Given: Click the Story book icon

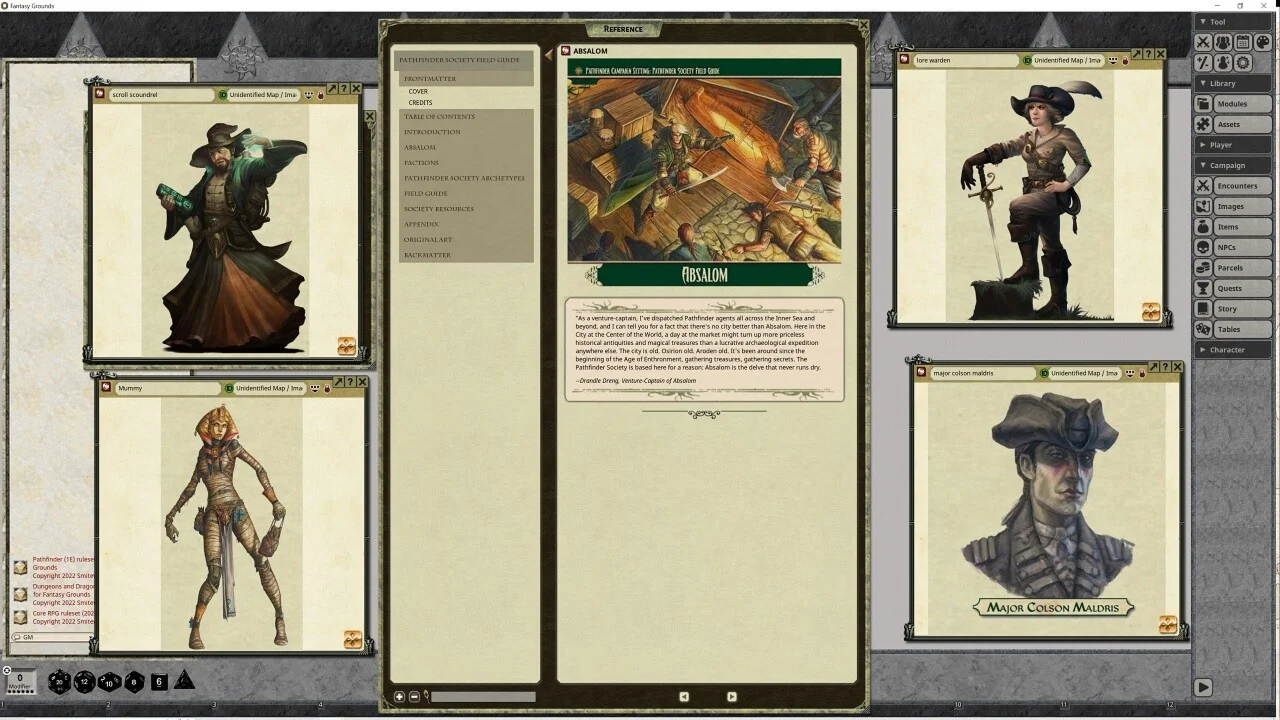Looking at the screenshot, I should (x=1204, y=309).
